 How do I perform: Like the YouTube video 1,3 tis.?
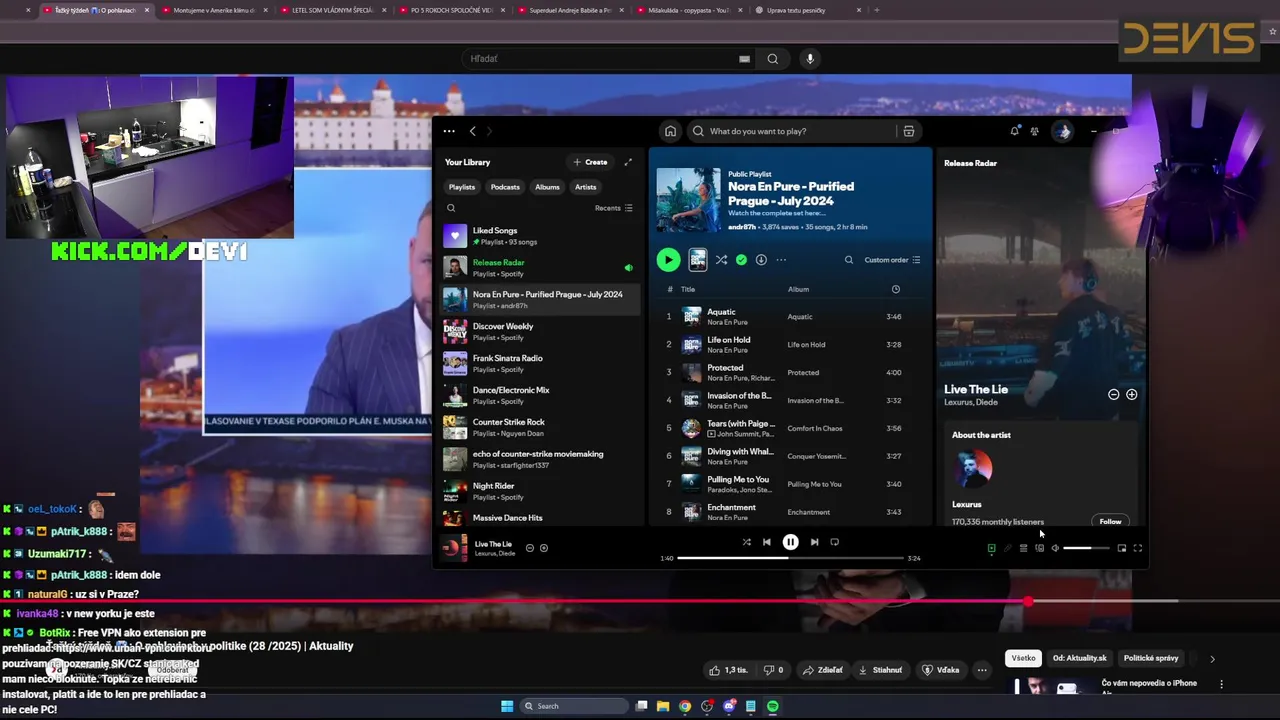[729, 670]
